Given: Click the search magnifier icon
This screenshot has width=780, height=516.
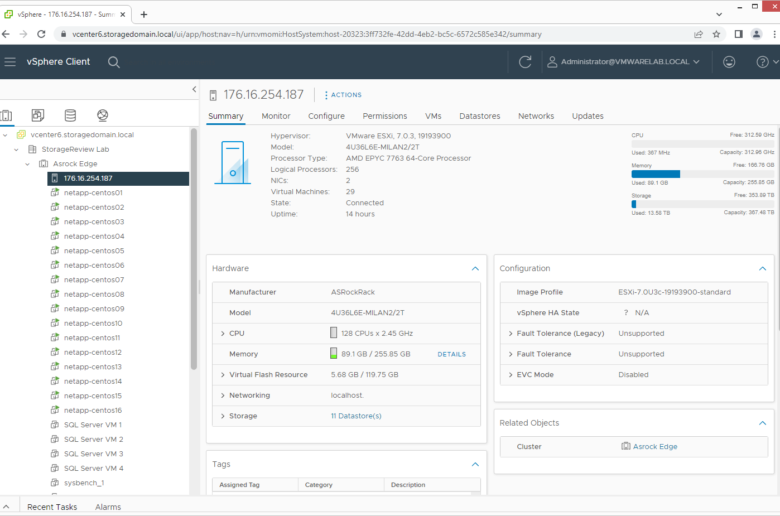Looking at the screenshot, I should [114, 62].
